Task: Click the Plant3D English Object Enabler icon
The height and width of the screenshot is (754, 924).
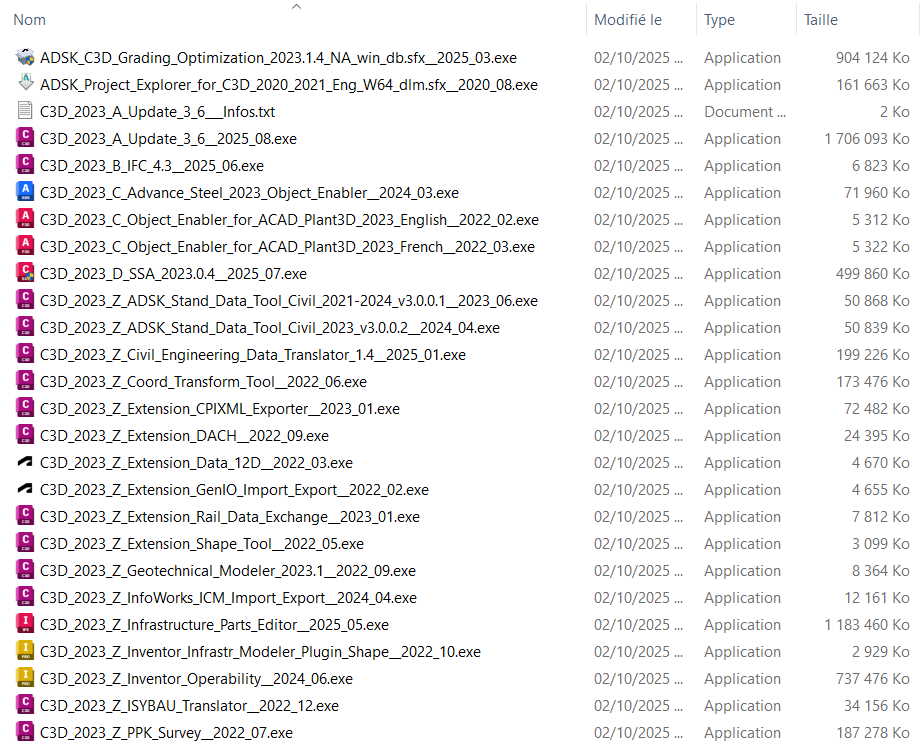Action: click(25, 220)
